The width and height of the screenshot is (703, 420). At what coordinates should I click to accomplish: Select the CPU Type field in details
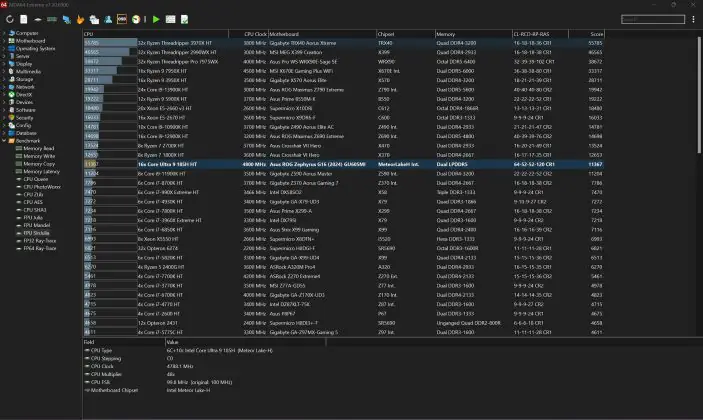pos(101,351)
